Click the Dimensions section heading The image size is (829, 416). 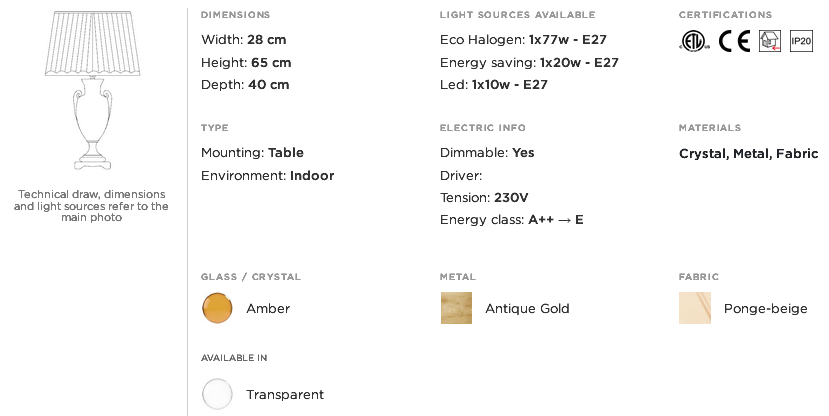click(235, 15)
